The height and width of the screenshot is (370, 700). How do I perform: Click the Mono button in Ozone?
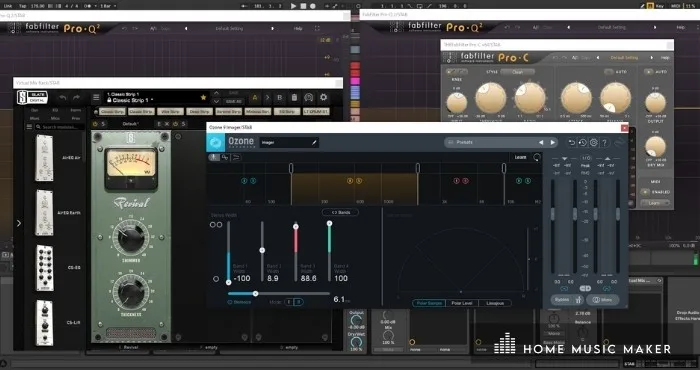pos(603,300)
